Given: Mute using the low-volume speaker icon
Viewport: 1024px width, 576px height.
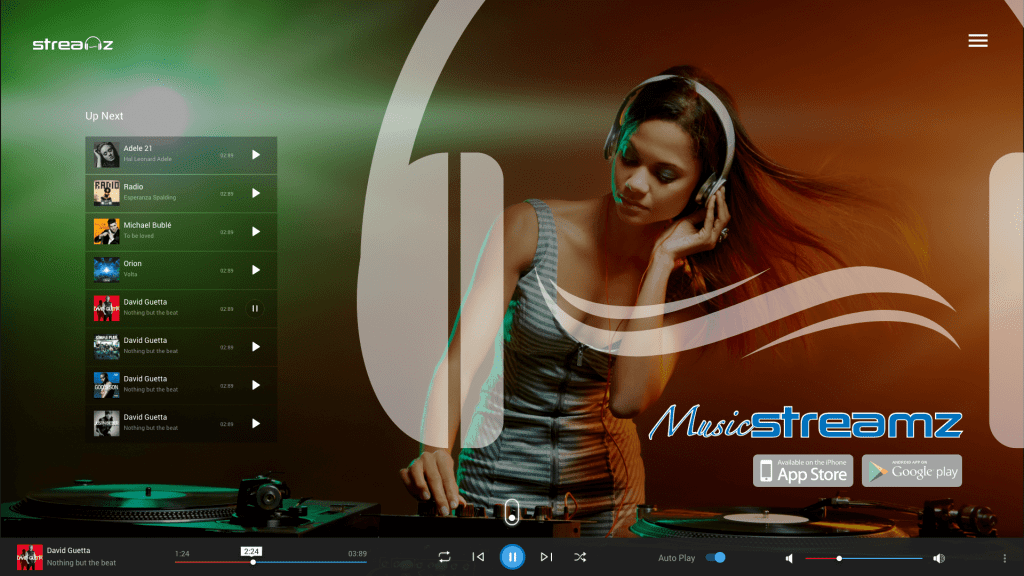Looking at the screenshot, I should click(789, 558).
